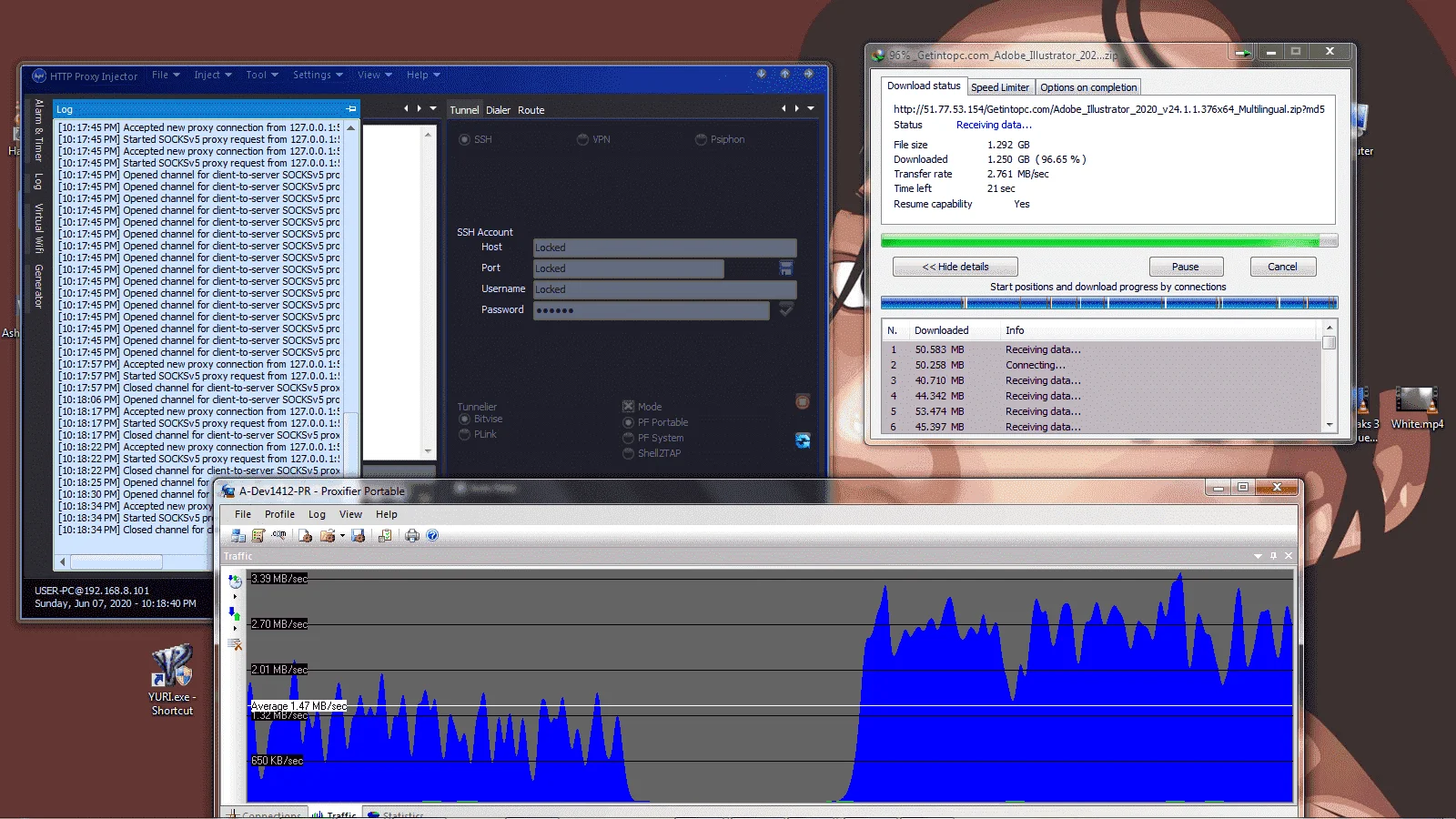Click Proxy Settings icon in Proxifier toolbar

[238, 535]
